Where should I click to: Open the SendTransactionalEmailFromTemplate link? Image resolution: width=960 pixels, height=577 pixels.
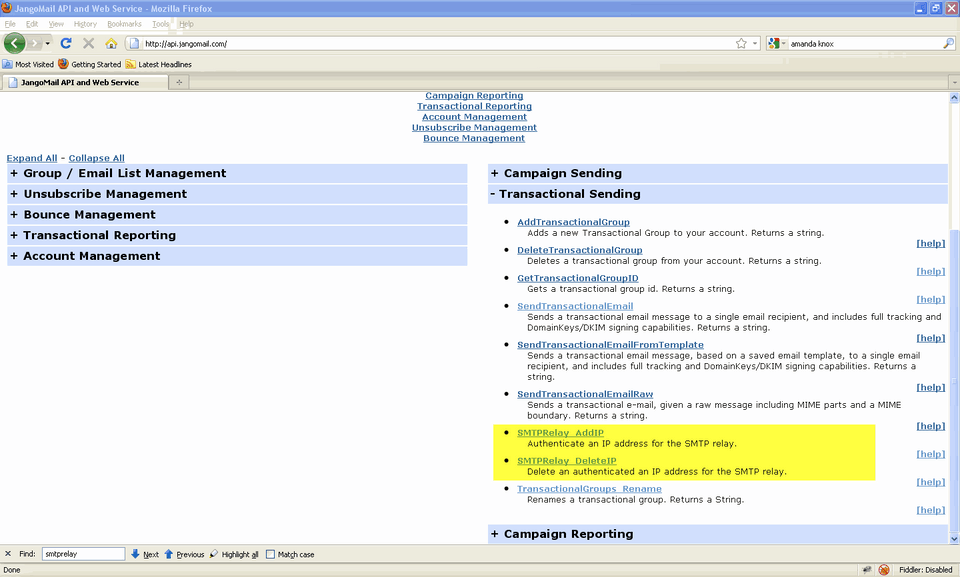coord(610,345)
